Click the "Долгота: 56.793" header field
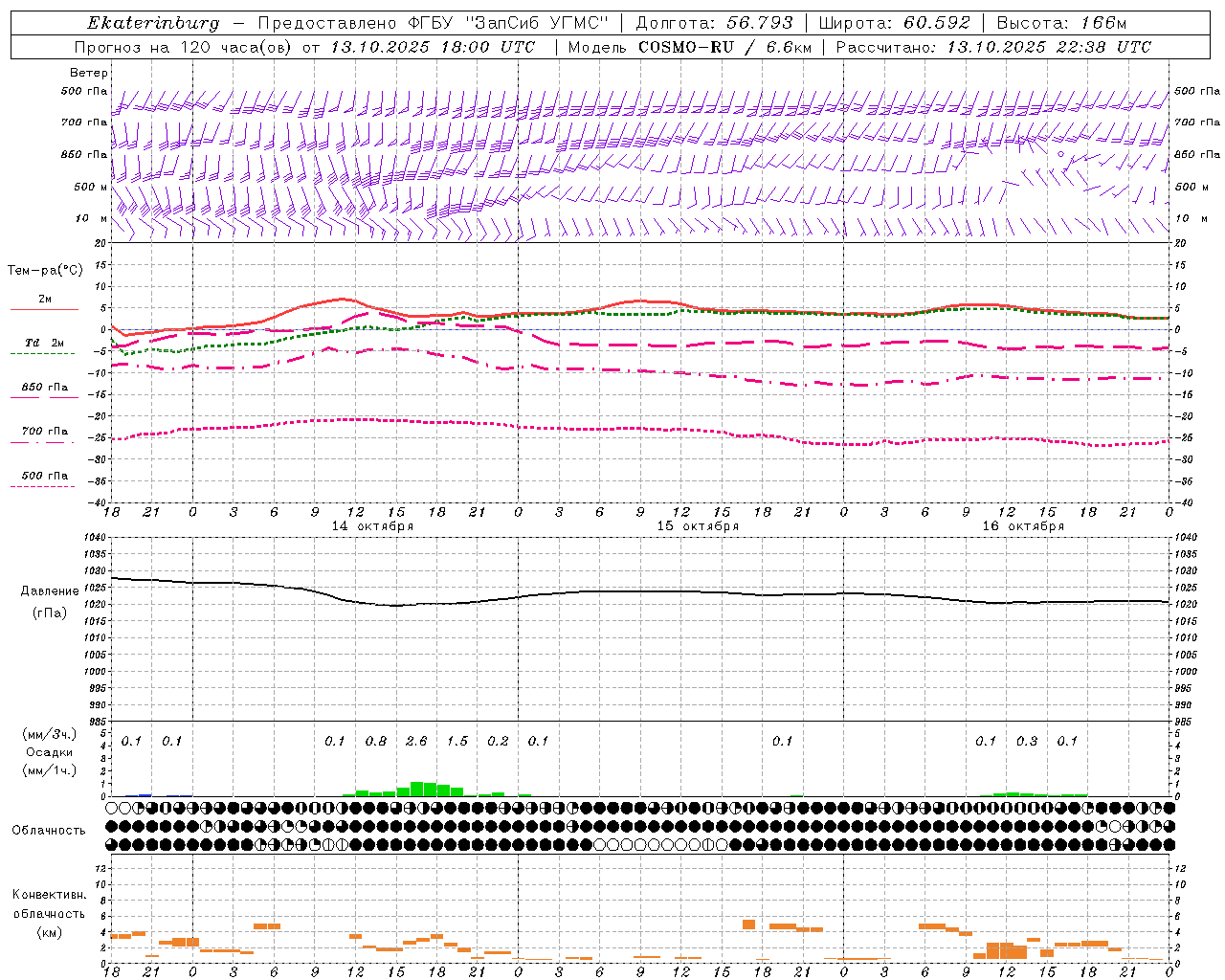The image size is (1225, 980). [x=714, y=23]
